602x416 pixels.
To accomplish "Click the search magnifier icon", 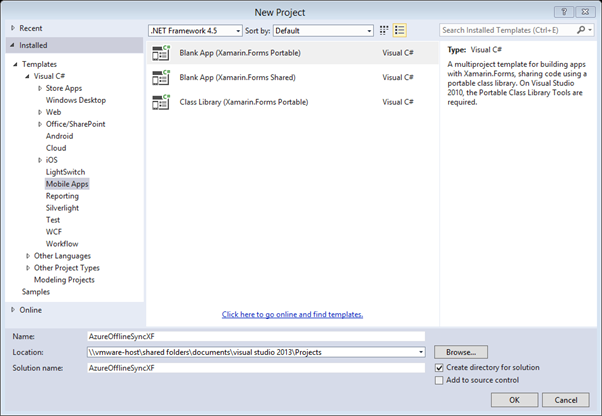I will point(581,30).
